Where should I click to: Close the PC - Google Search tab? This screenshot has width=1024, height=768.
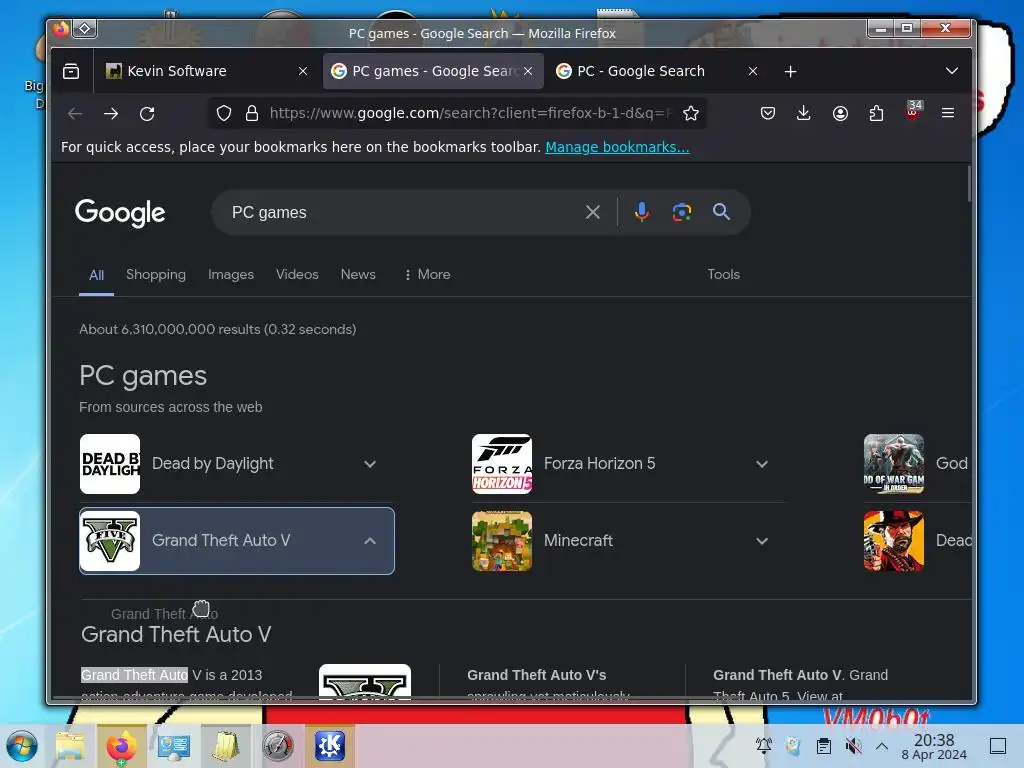tap(753, 71)
